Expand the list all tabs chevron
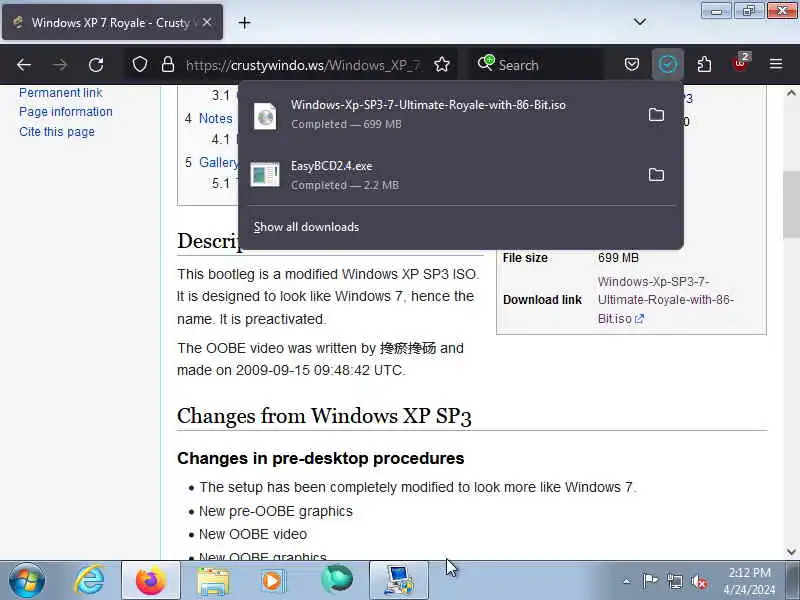Image resolution: width=800 pixels, height=600 pixels. (x=640, y=22)
